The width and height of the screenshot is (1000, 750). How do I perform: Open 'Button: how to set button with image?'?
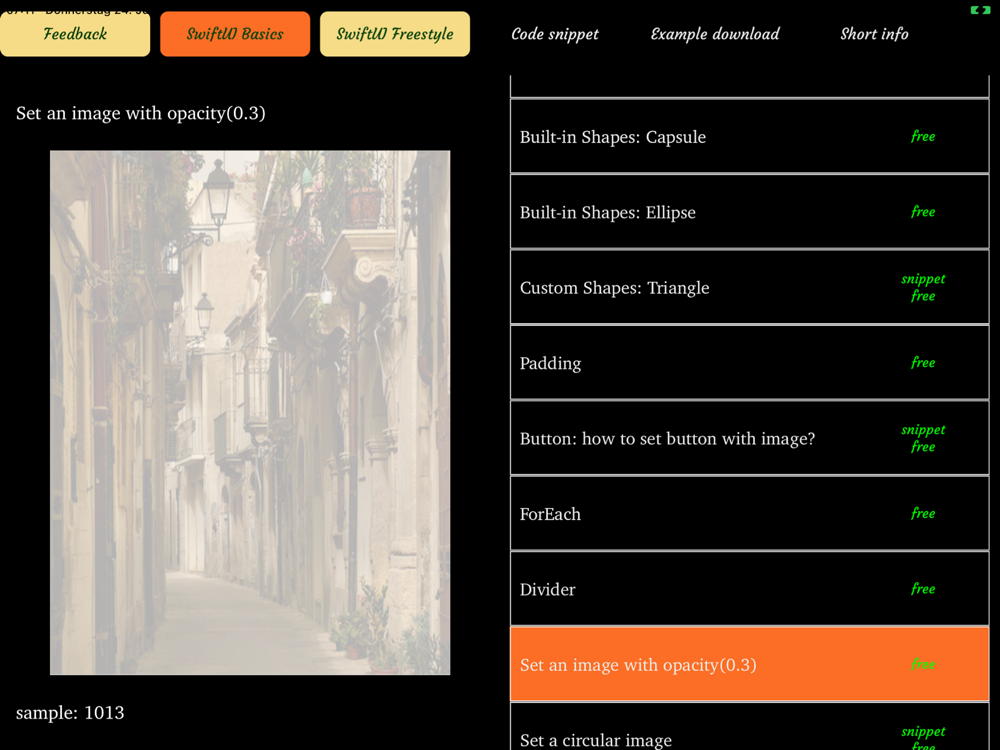point(749,438)
